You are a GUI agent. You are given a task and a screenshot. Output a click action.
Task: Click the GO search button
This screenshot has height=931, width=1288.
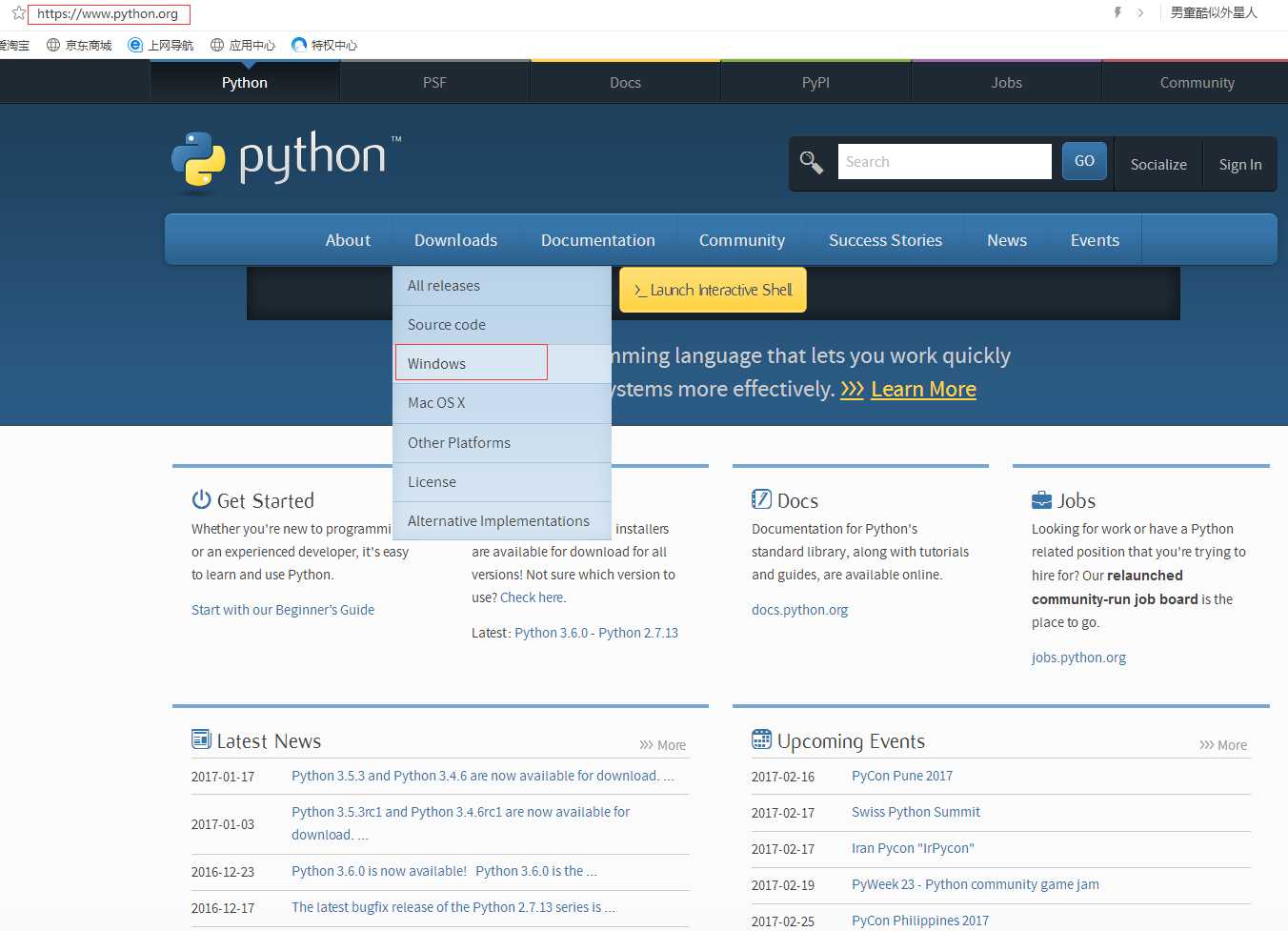tap(1084, 161)
